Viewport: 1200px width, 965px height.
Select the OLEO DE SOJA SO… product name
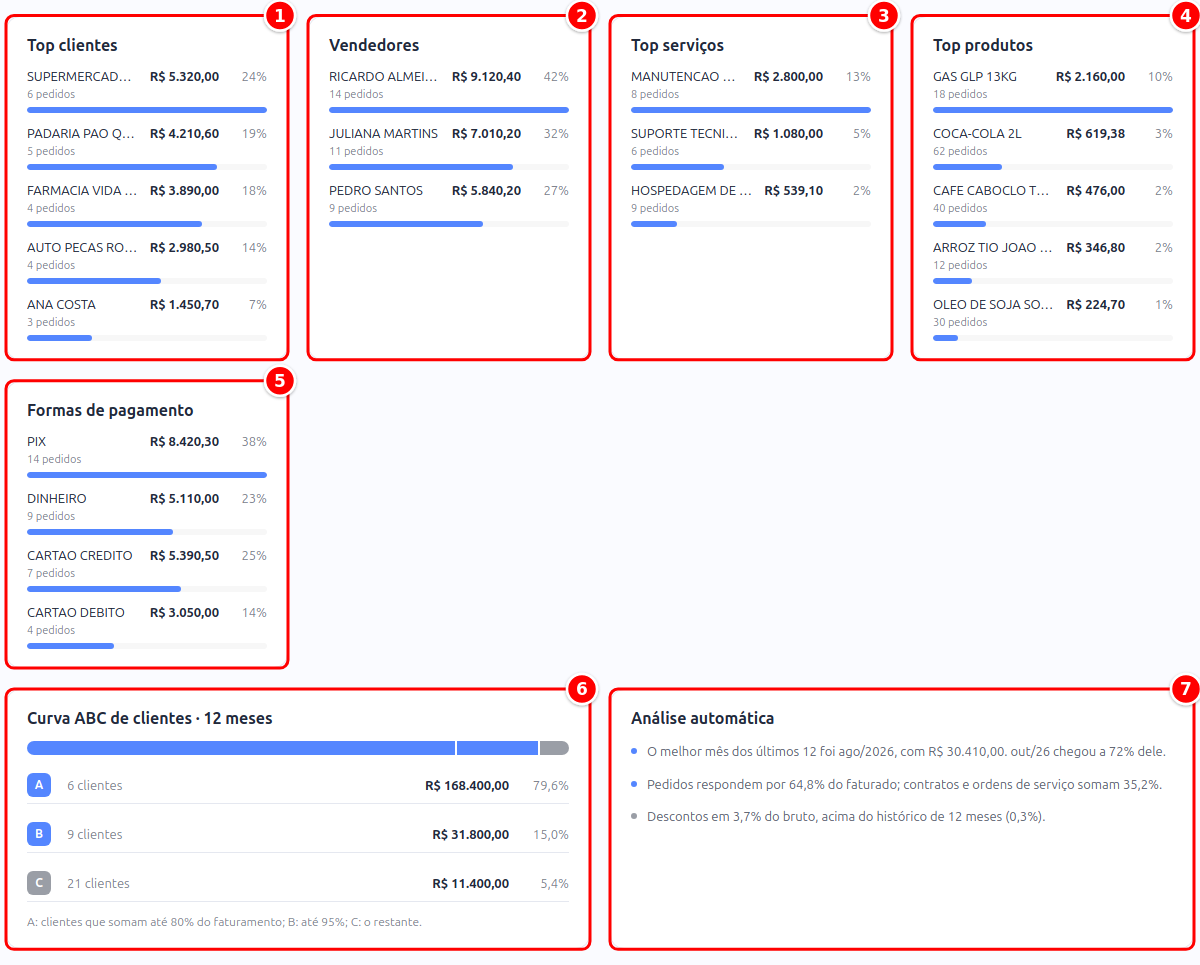993,305
